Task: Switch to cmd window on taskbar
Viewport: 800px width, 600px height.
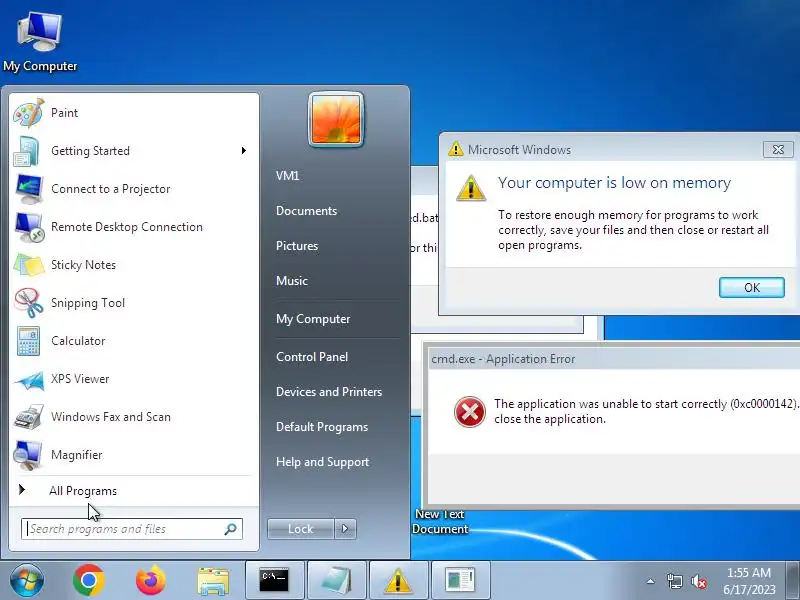Action: [x=274, y=580]
